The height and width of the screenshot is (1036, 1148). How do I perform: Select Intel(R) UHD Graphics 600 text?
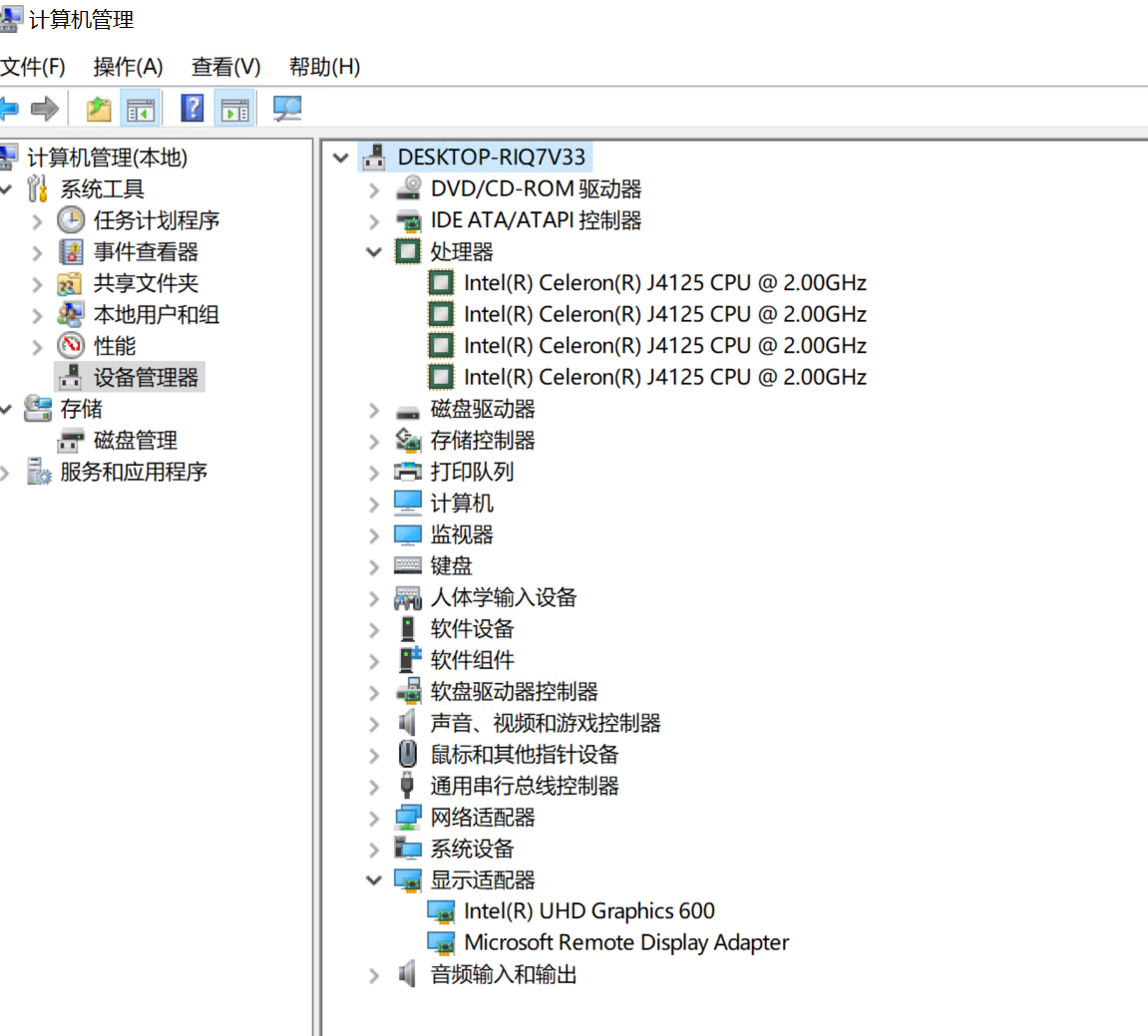point(589,910)
